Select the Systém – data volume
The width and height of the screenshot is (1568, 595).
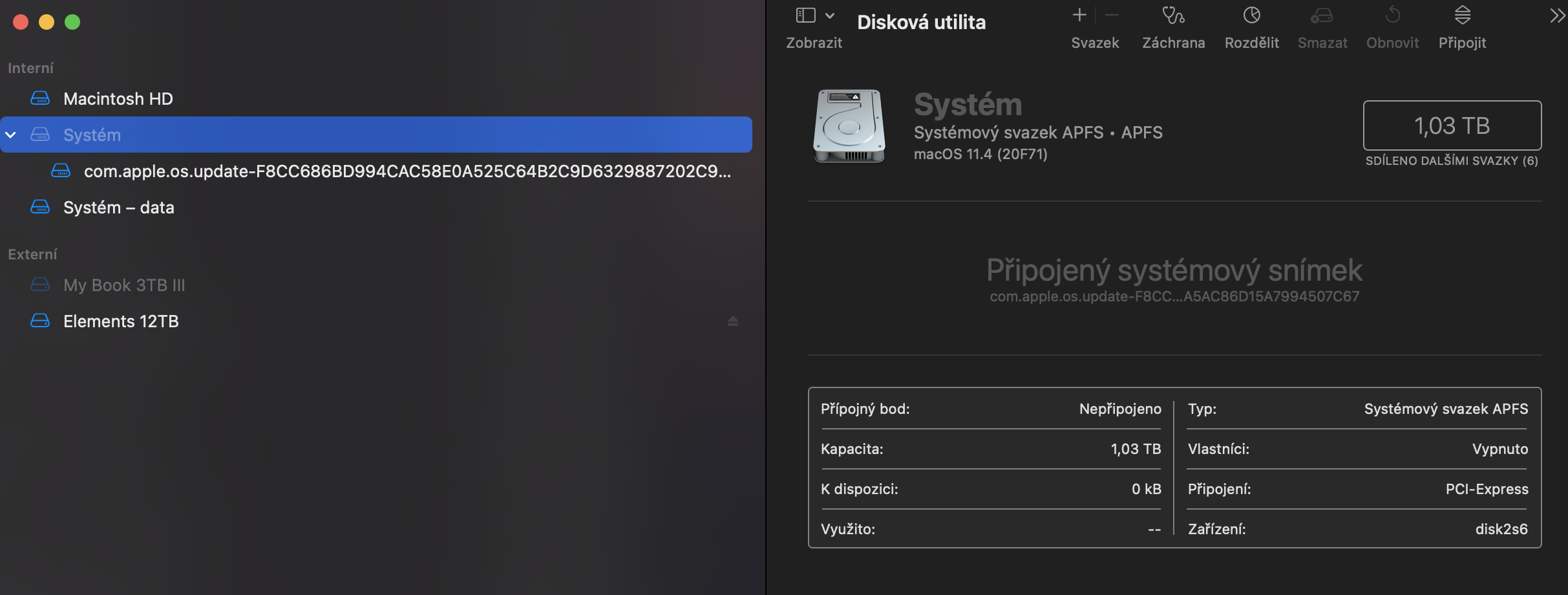(x=118, y=208)
